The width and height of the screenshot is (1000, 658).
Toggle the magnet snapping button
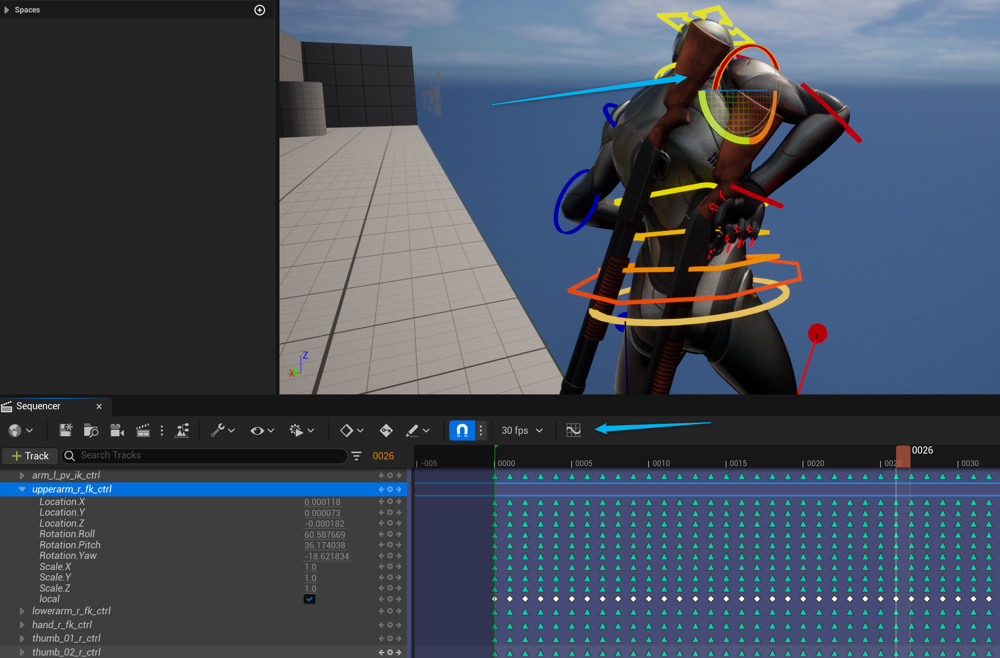pyautogui.click(x=461, y=430)
